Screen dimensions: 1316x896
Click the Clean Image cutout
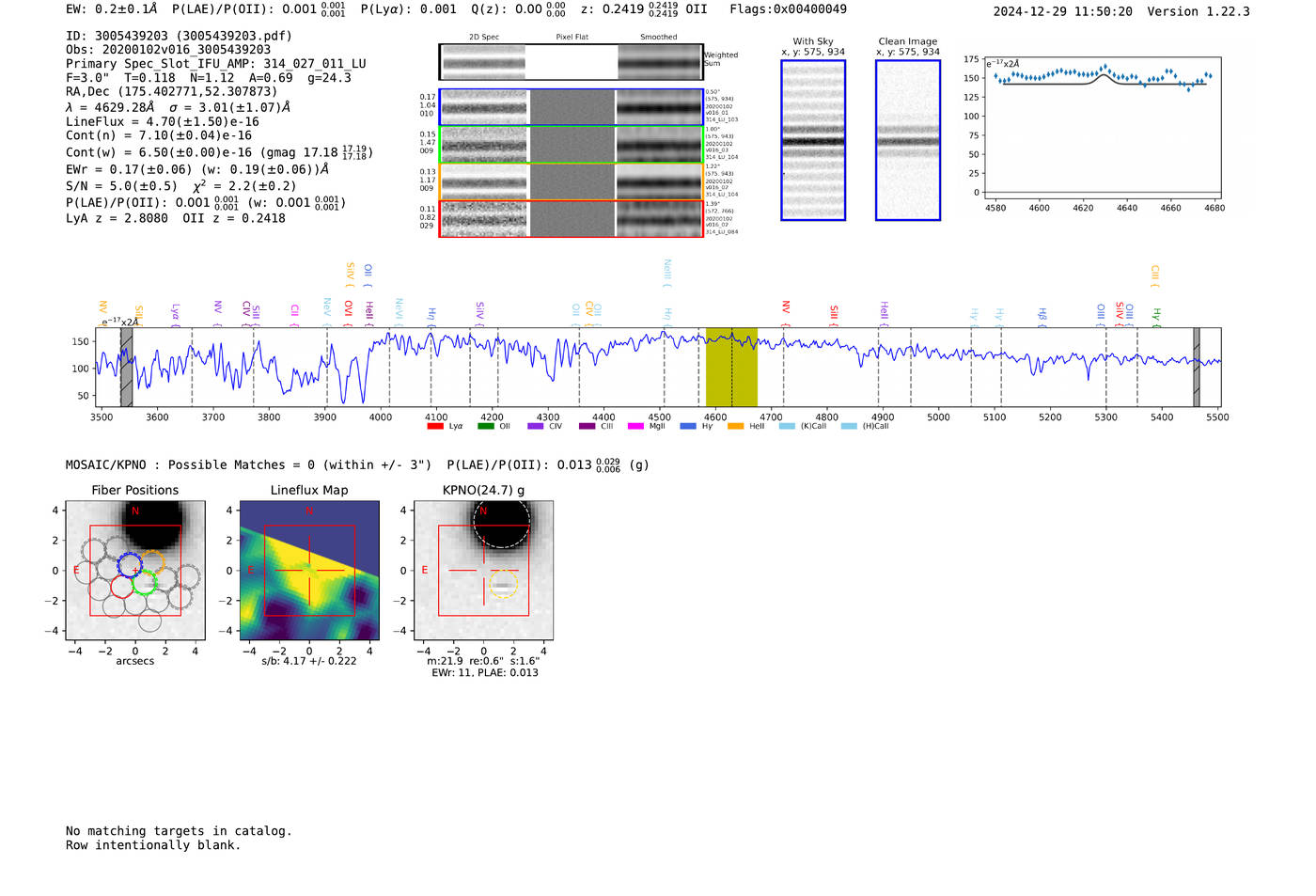click(907, 140)
